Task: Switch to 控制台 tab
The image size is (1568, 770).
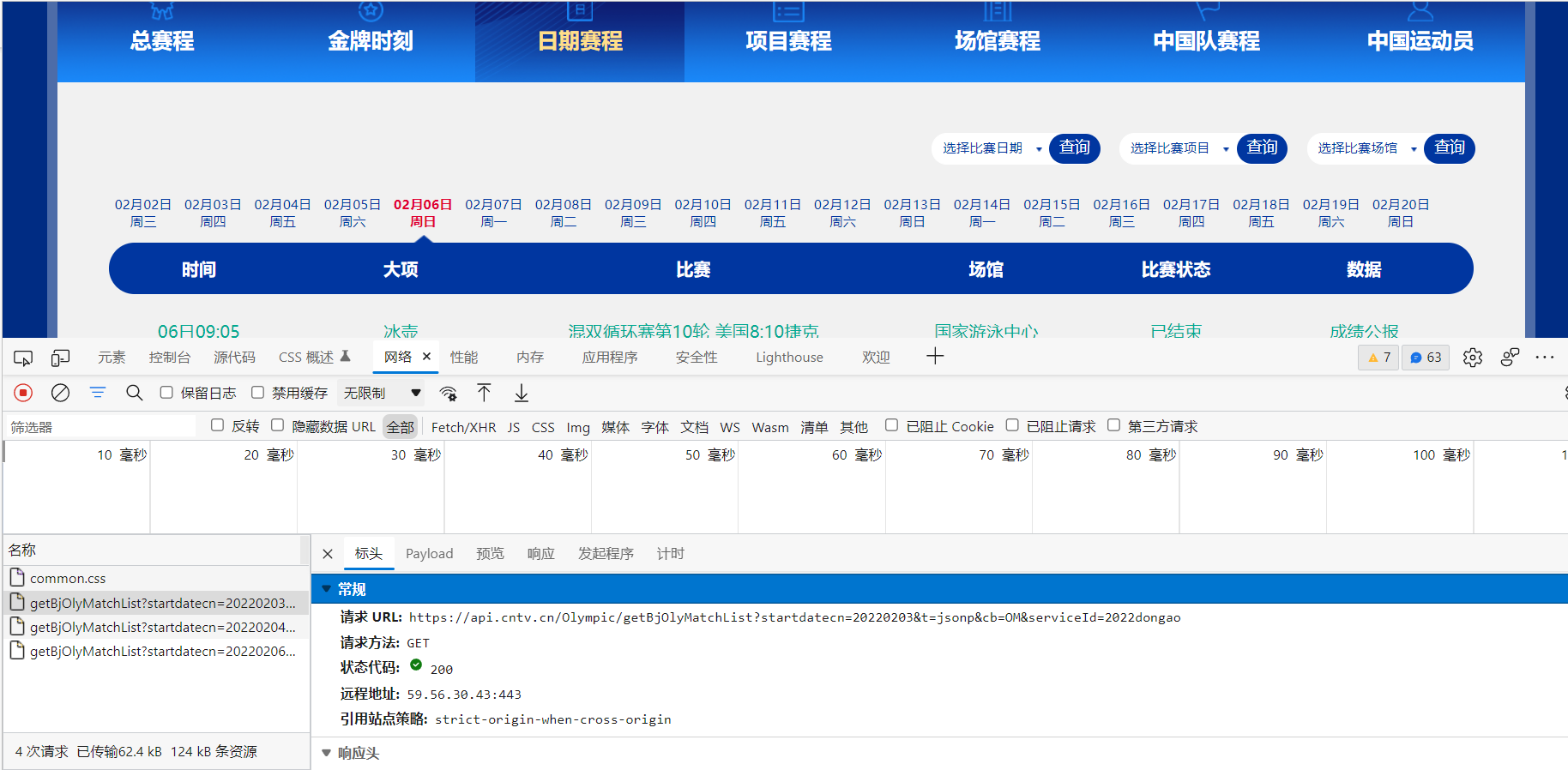Action: coord(170,358)
